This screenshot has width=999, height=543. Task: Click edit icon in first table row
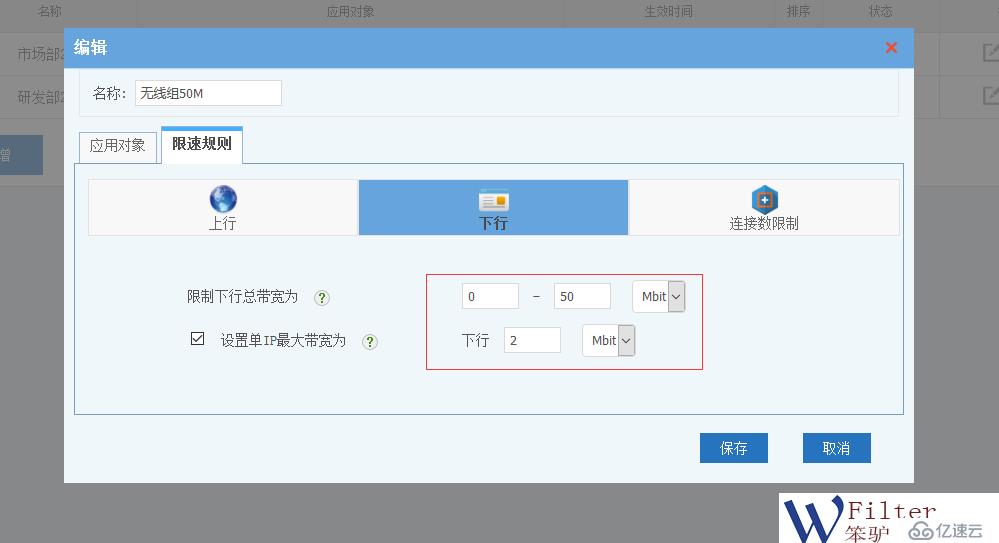(989, 54)
